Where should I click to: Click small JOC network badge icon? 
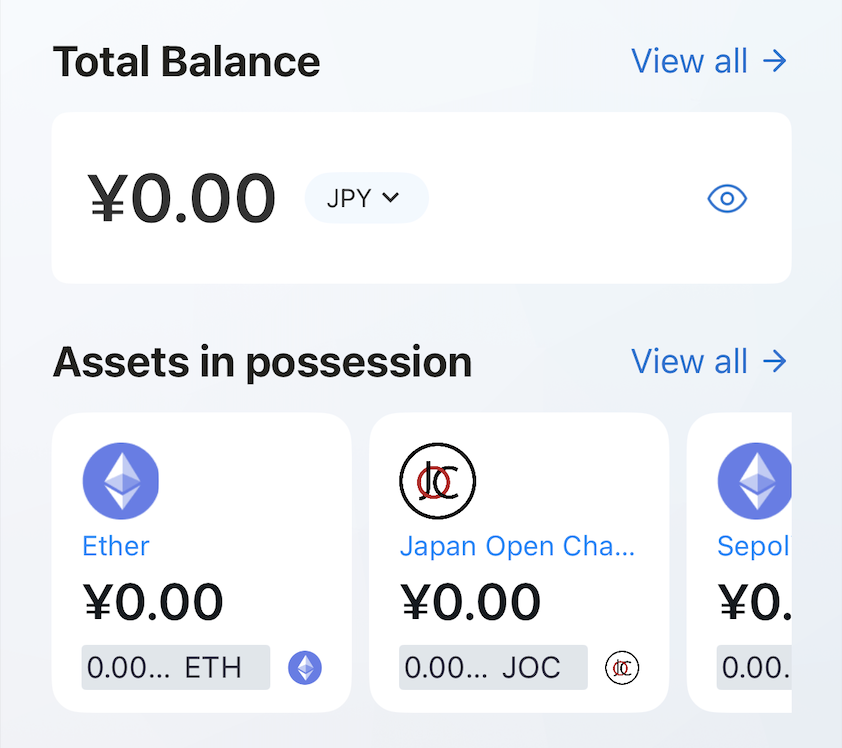pyautogui.click(x=622, y=667)
